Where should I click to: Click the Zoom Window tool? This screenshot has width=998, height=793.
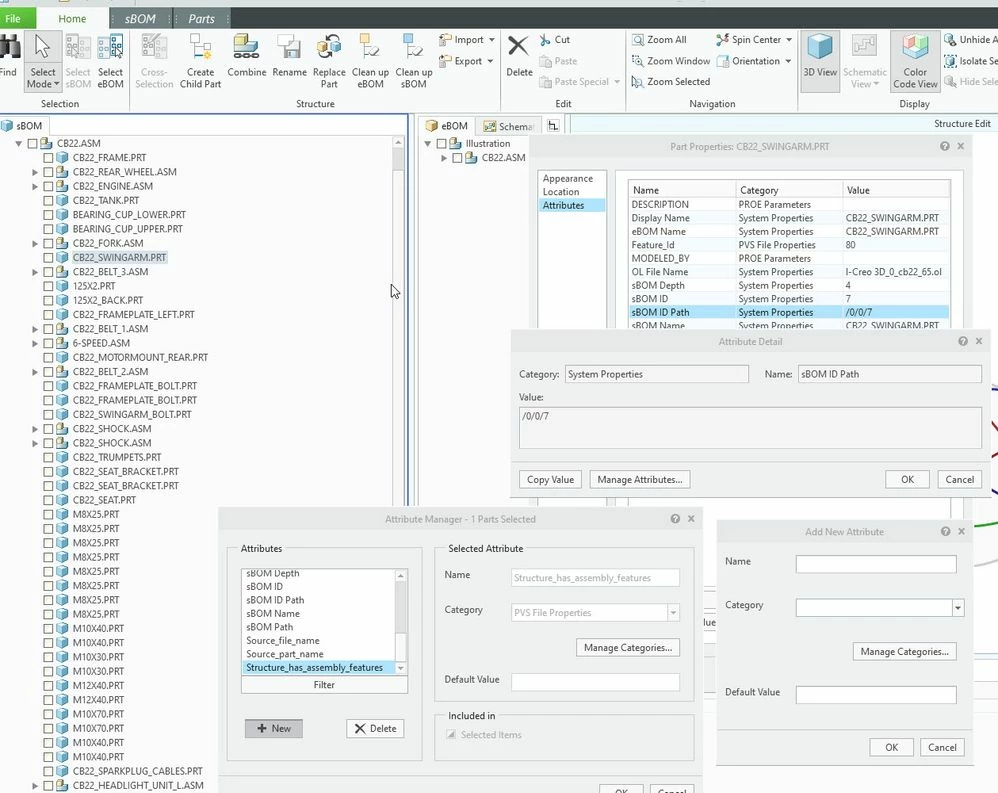pyautogui.click(x=670, y=61)
